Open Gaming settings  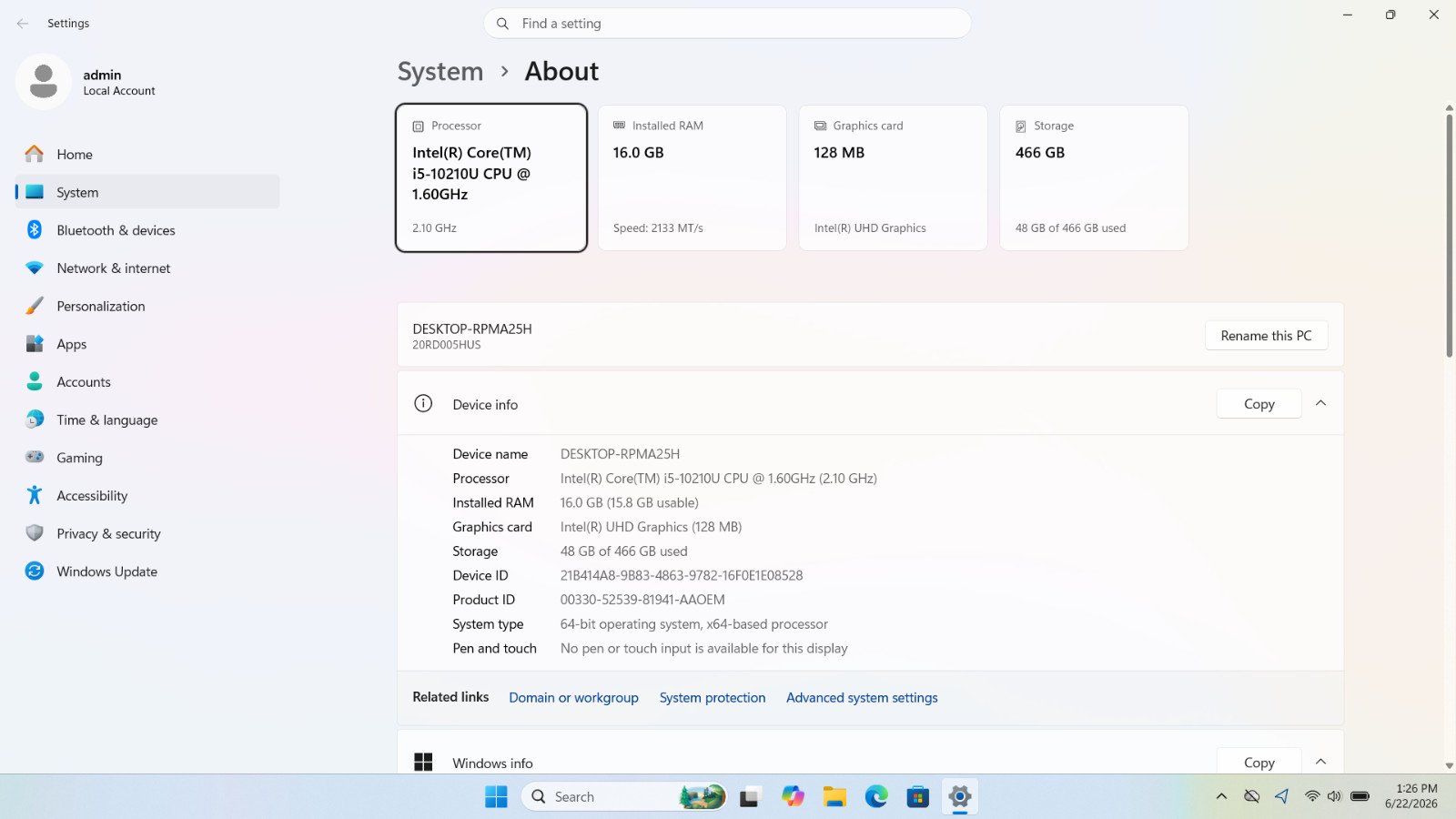pyautogui.click(x=147, y=458)
